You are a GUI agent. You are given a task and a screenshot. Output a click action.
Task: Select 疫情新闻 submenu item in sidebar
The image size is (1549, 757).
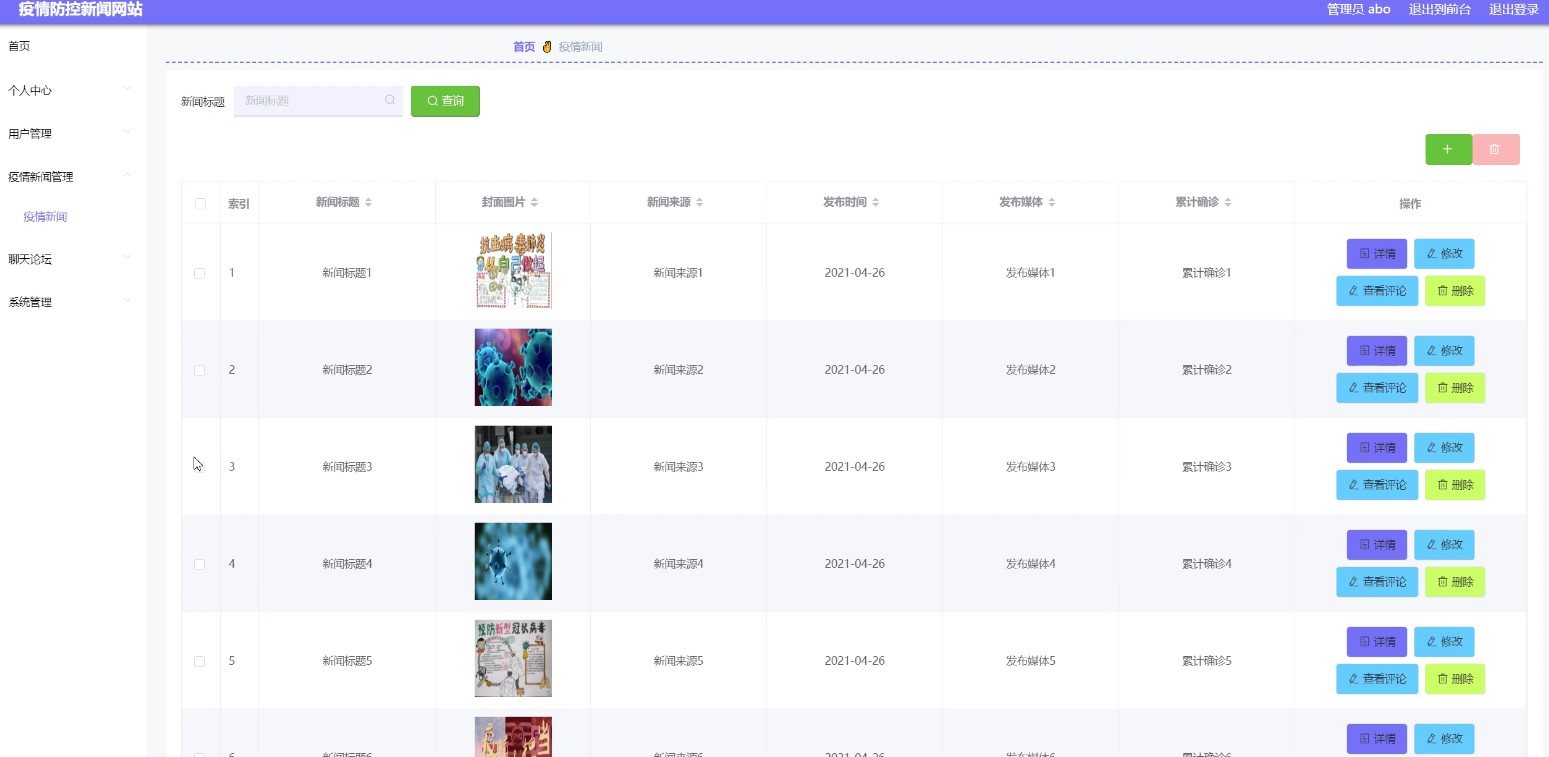click(46, 217)
